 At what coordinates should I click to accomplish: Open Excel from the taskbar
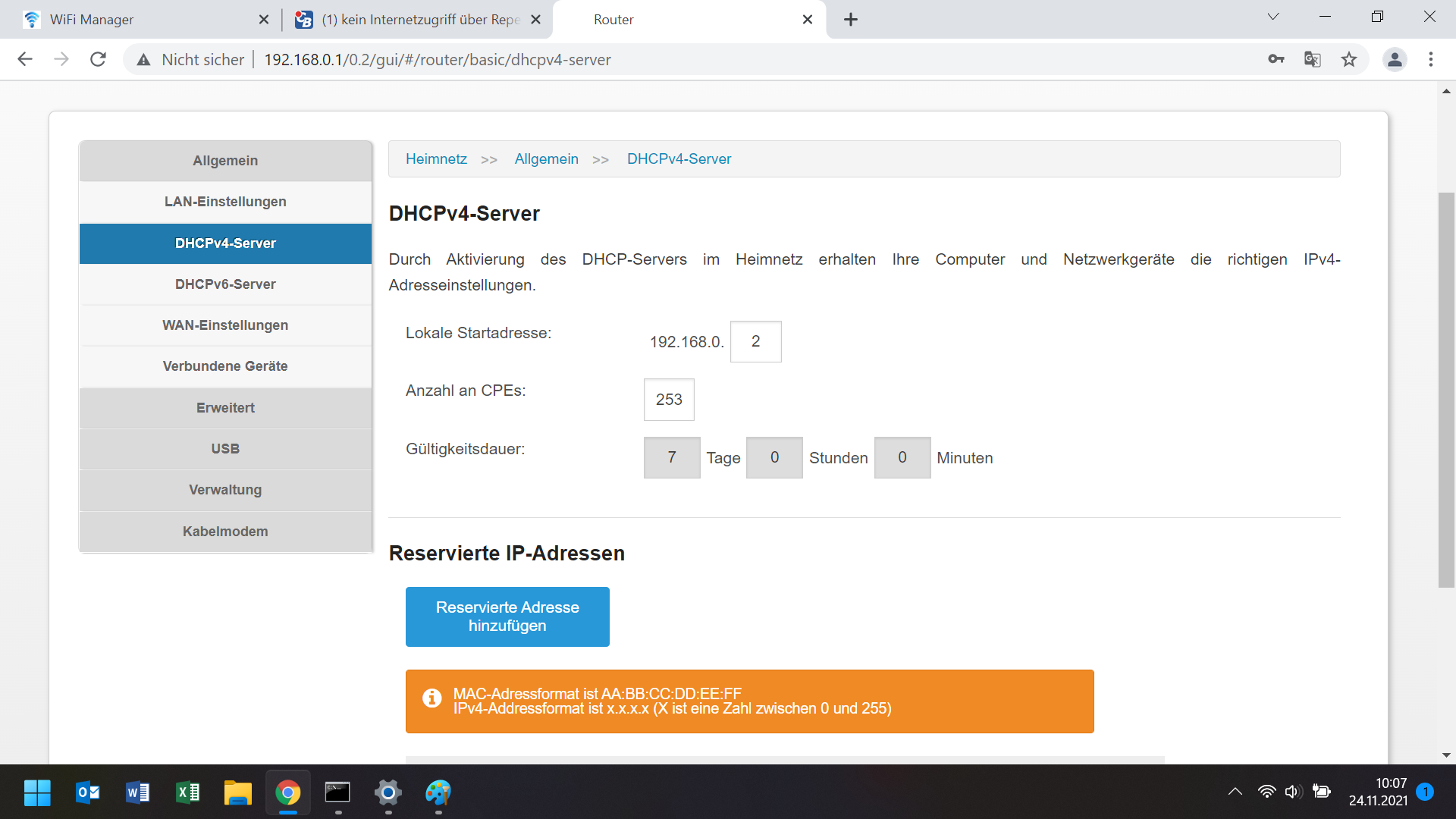[x=187, y=792]
